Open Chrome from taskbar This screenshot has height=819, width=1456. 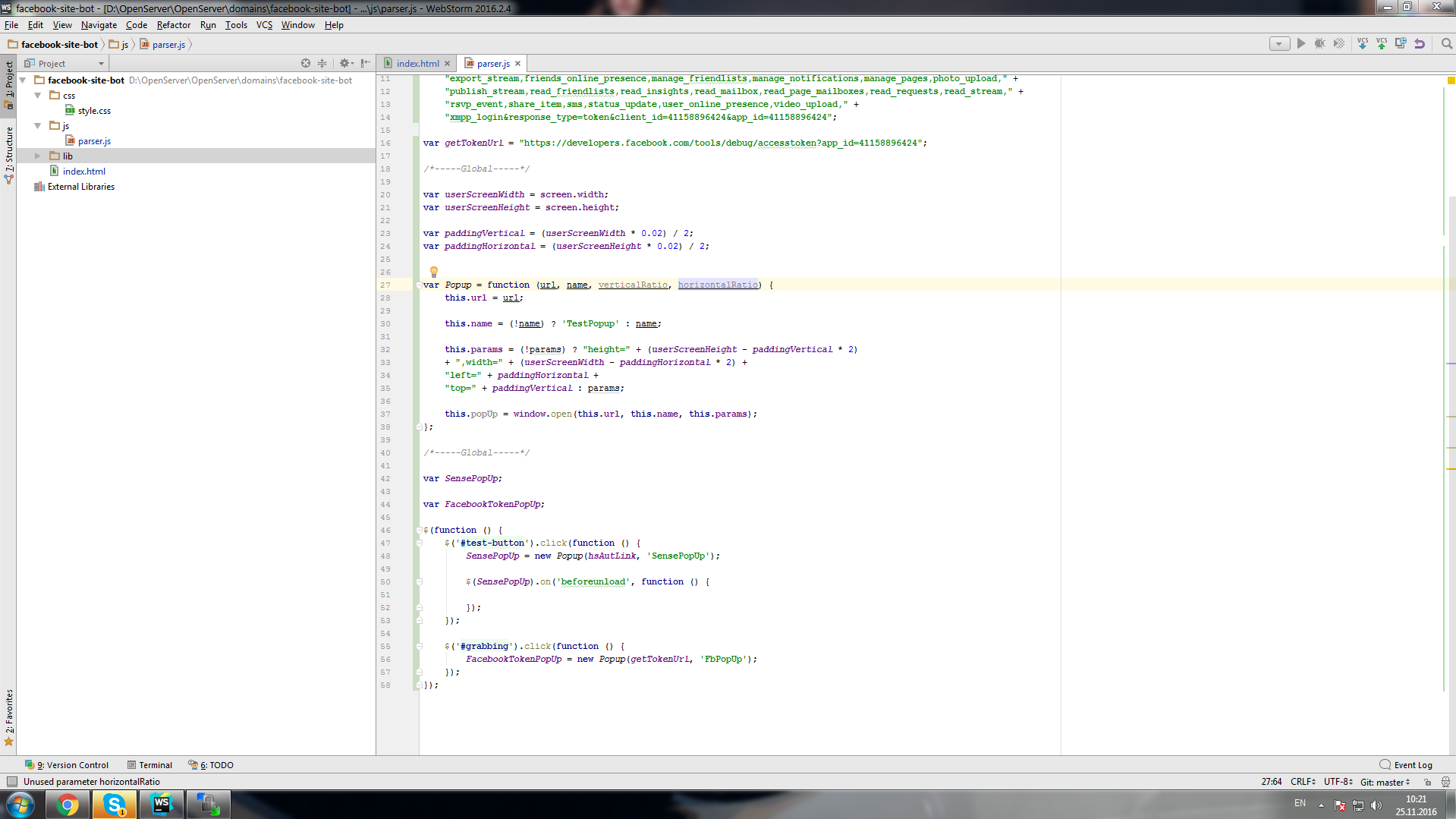click(68, 805)
